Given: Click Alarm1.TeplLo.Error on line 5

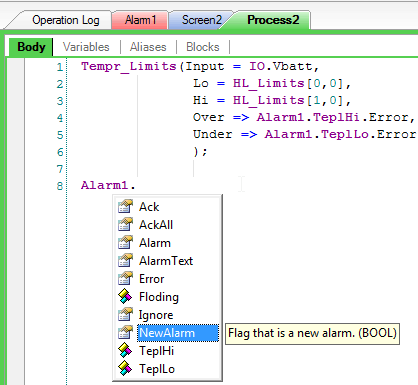Looking at the screenshot, I should [340, 134].
